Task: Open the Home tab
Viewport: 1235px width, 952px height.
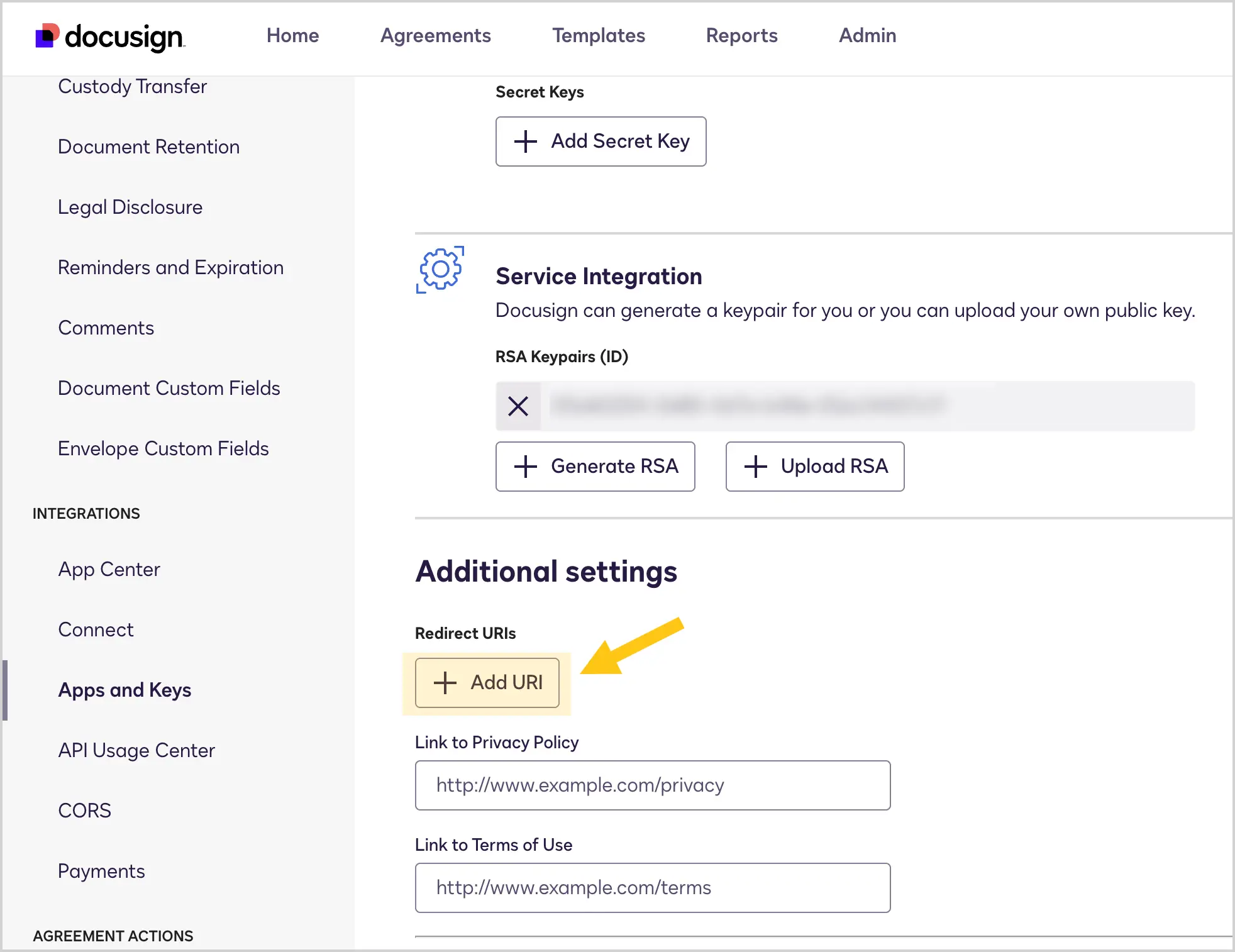Action: pos(292,36)
